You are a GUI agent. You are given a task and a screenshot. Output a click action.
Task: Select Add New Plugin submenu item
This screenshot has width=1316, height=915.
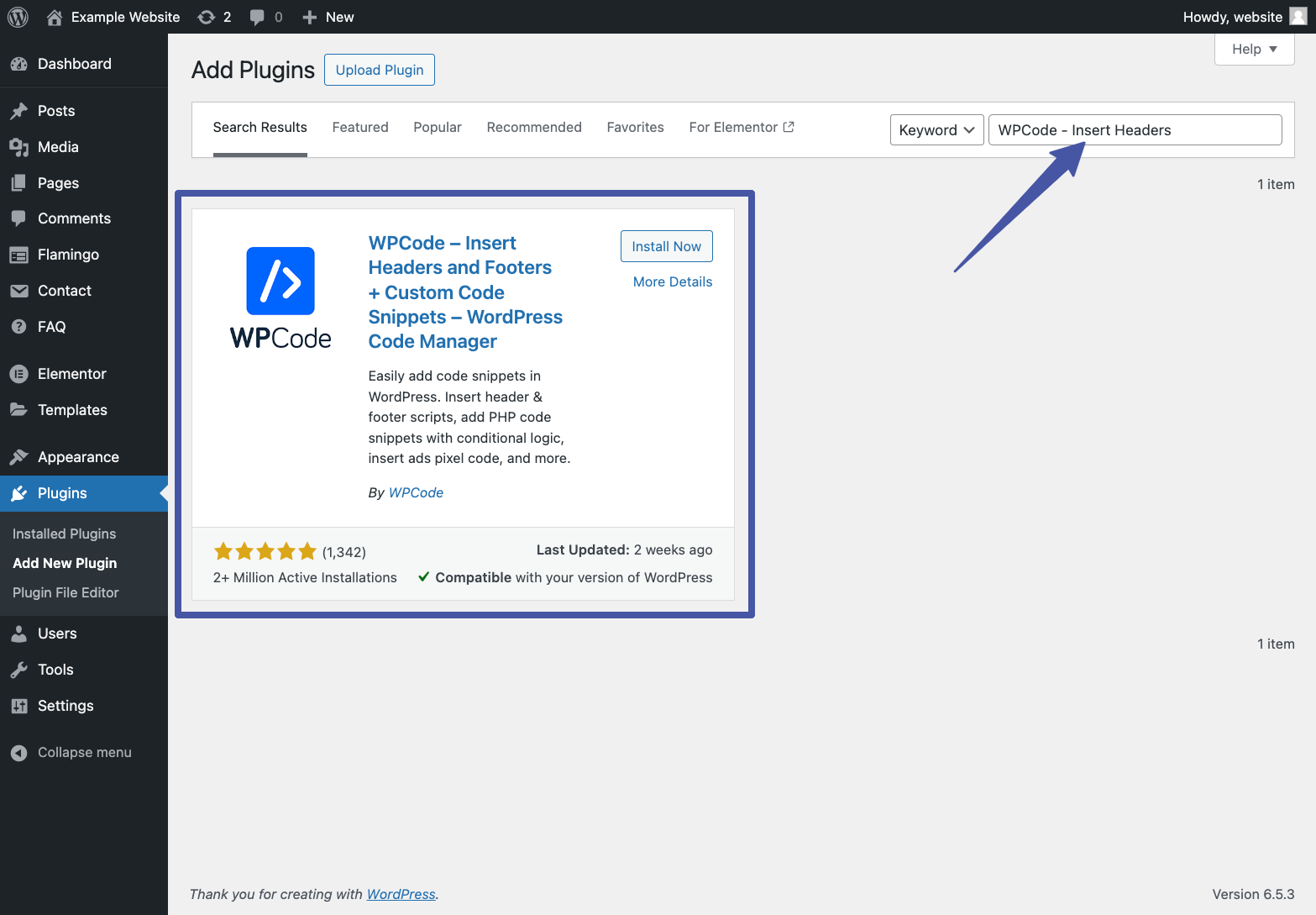pyautogui.click(x=65, y=564)
